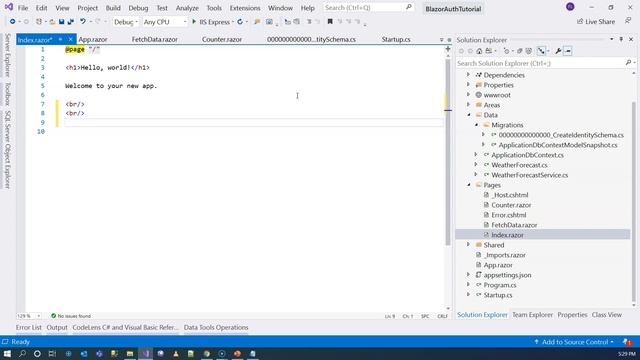Click the Save icon in the toolbar
The height and width of the screenshot is (360, 640).
click(61, 22)
